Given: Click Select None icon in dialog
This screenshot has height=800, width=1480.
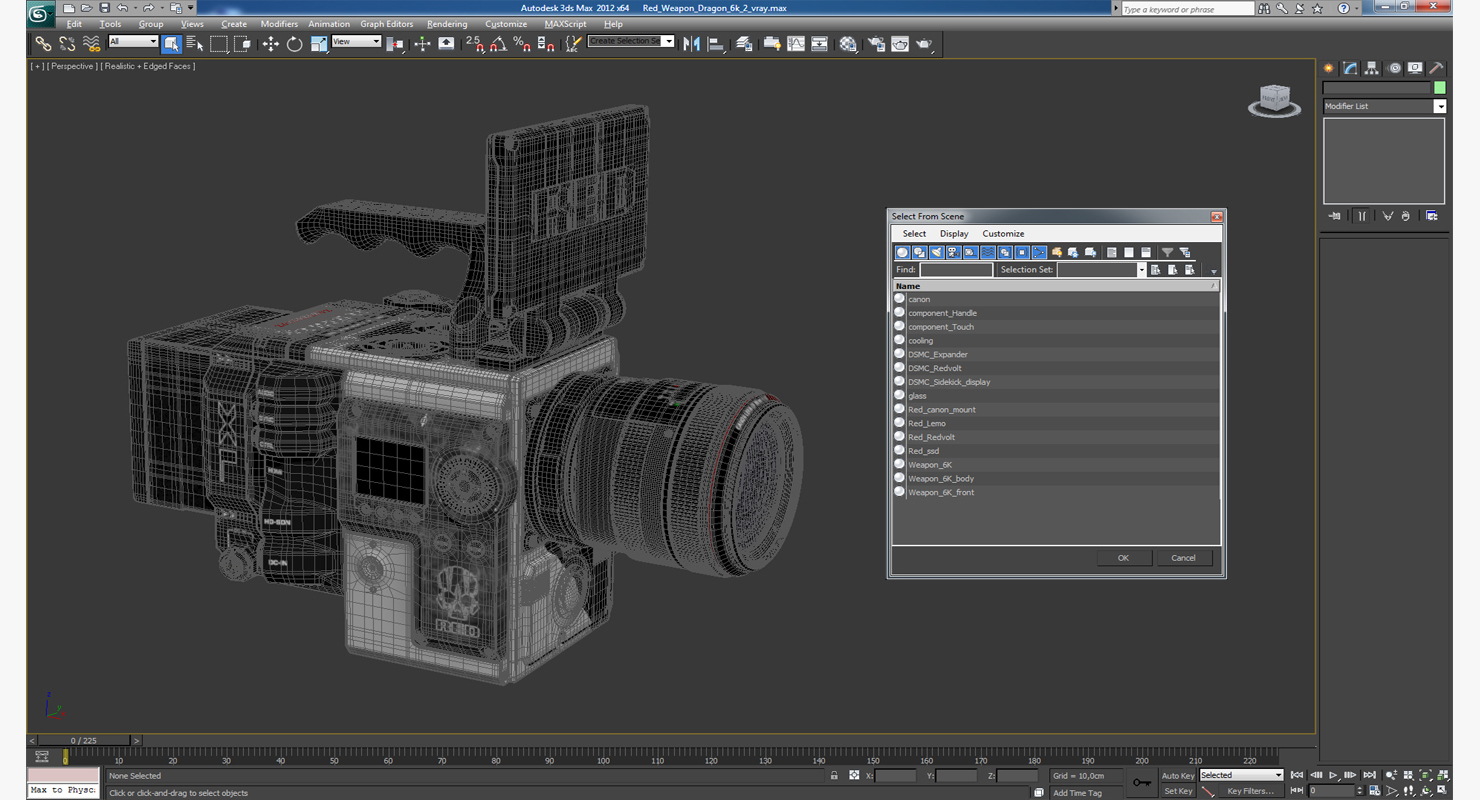Looking at the screenshot, I should (x=1128, y=253).
